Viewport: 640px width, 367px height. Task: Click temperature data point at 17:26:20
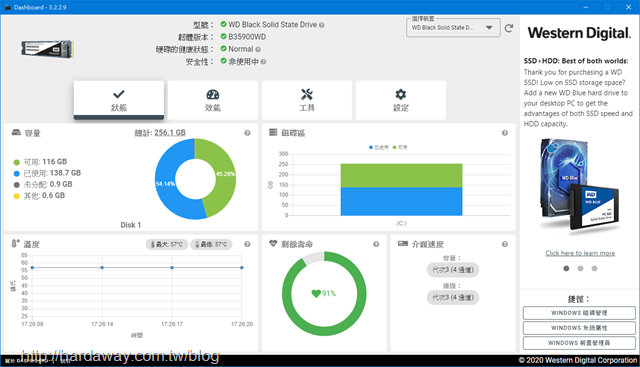[x=242, y=268]
